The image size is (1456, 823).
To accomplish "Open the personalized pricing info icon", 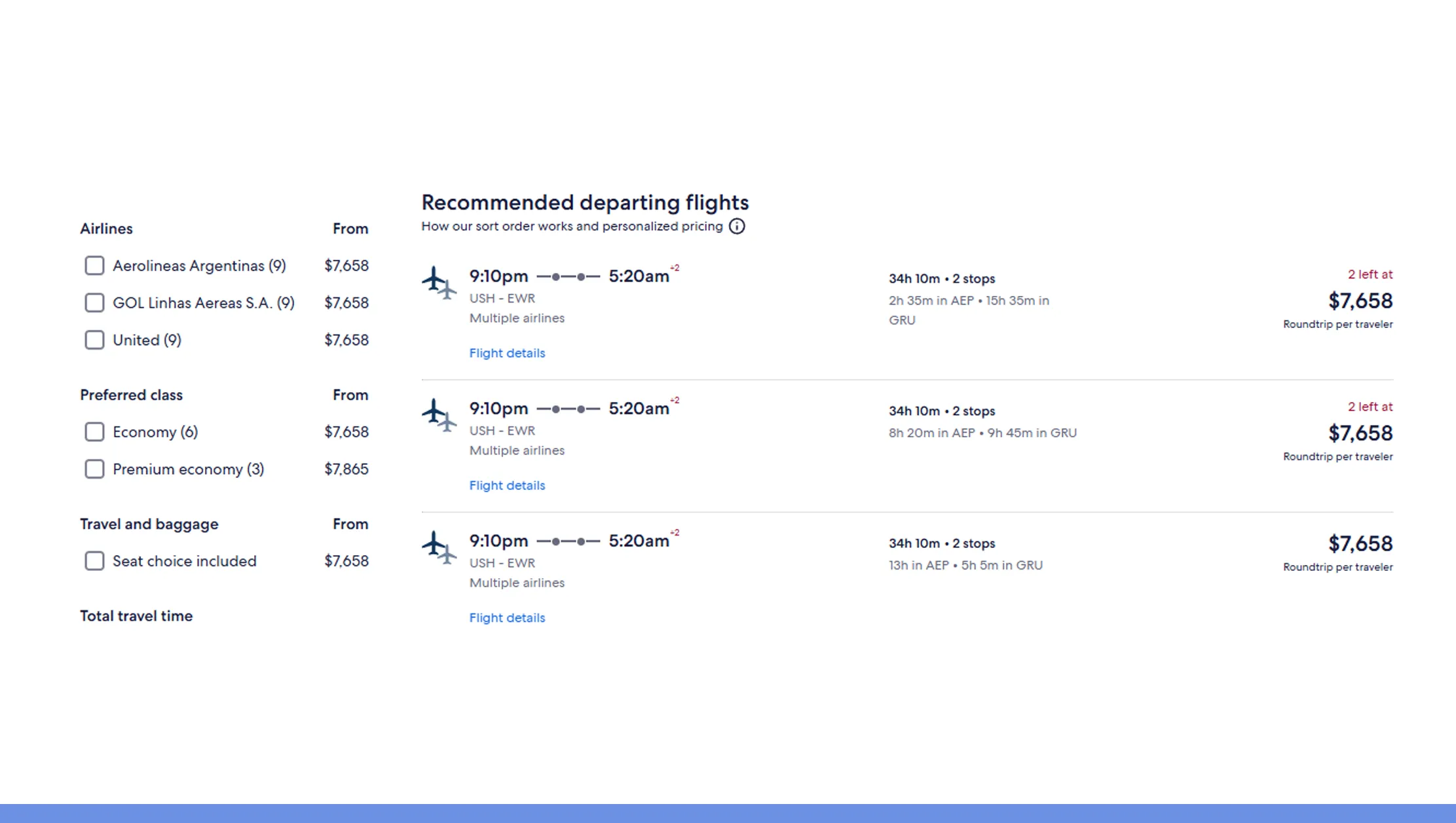I will pos(736,227).
